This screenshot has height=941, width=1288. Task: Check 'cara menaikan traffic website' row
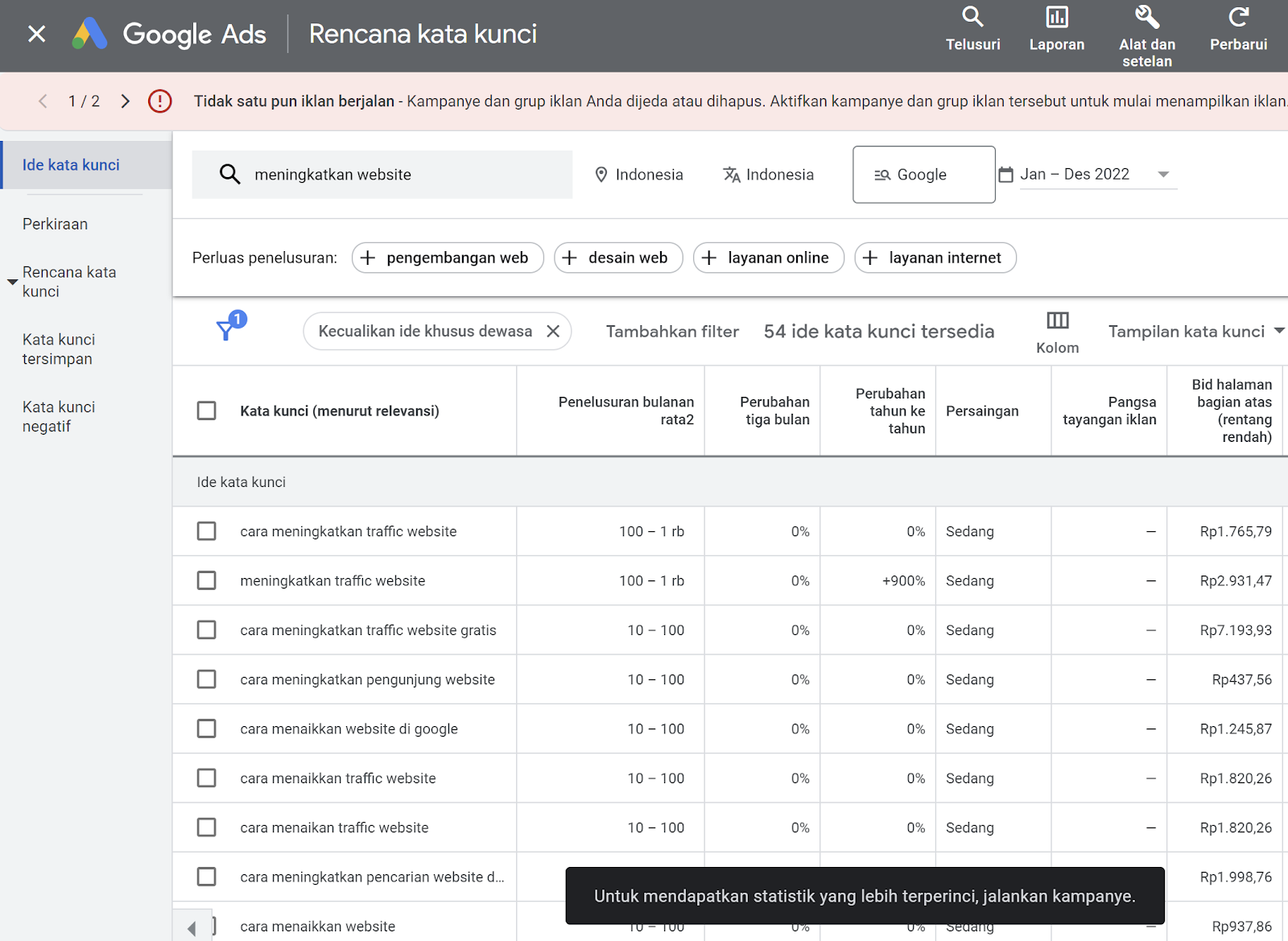coord(207,828)
